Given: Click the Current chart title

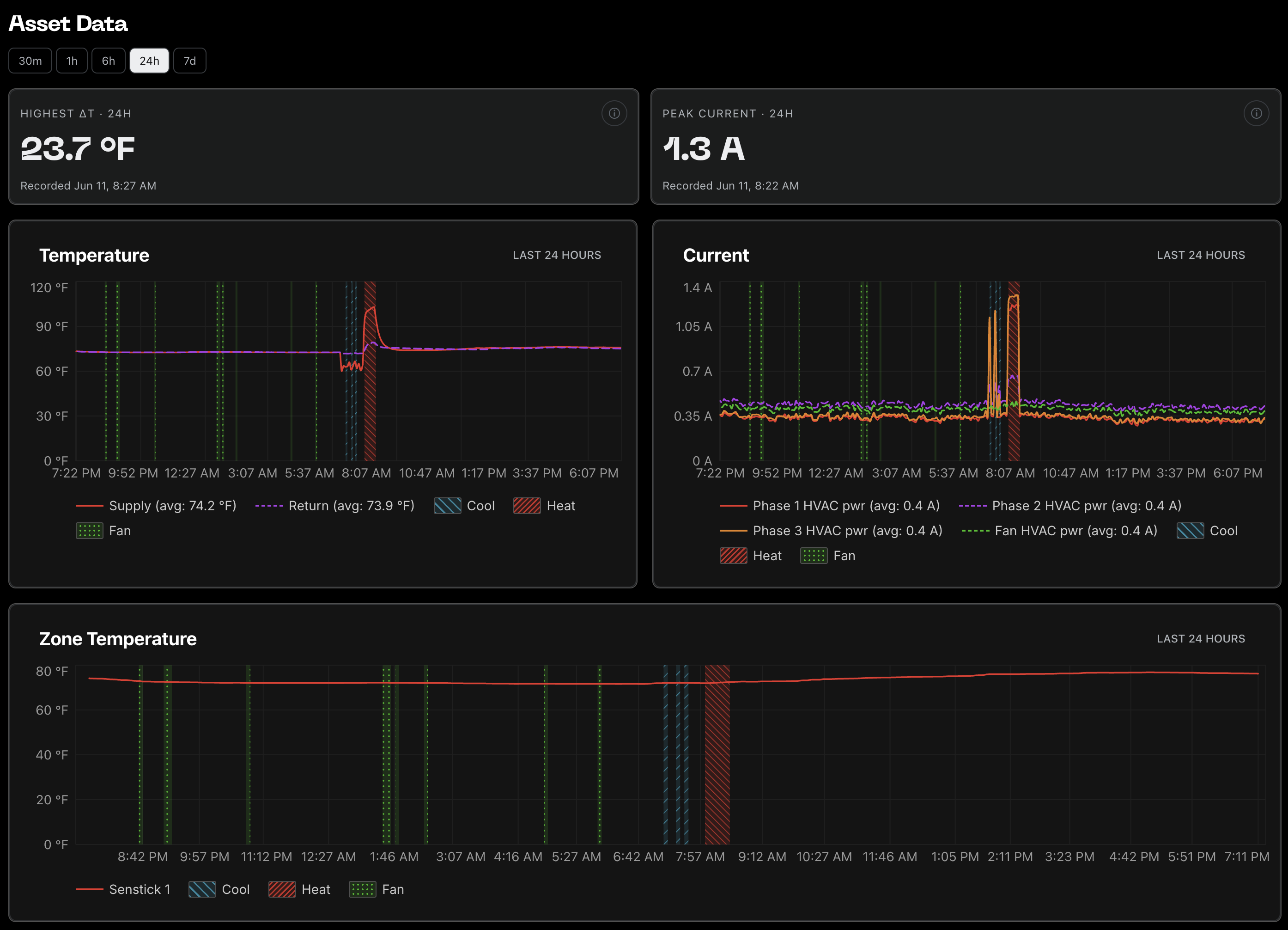Looking at the screenshot, I should [x=716, y=255].
